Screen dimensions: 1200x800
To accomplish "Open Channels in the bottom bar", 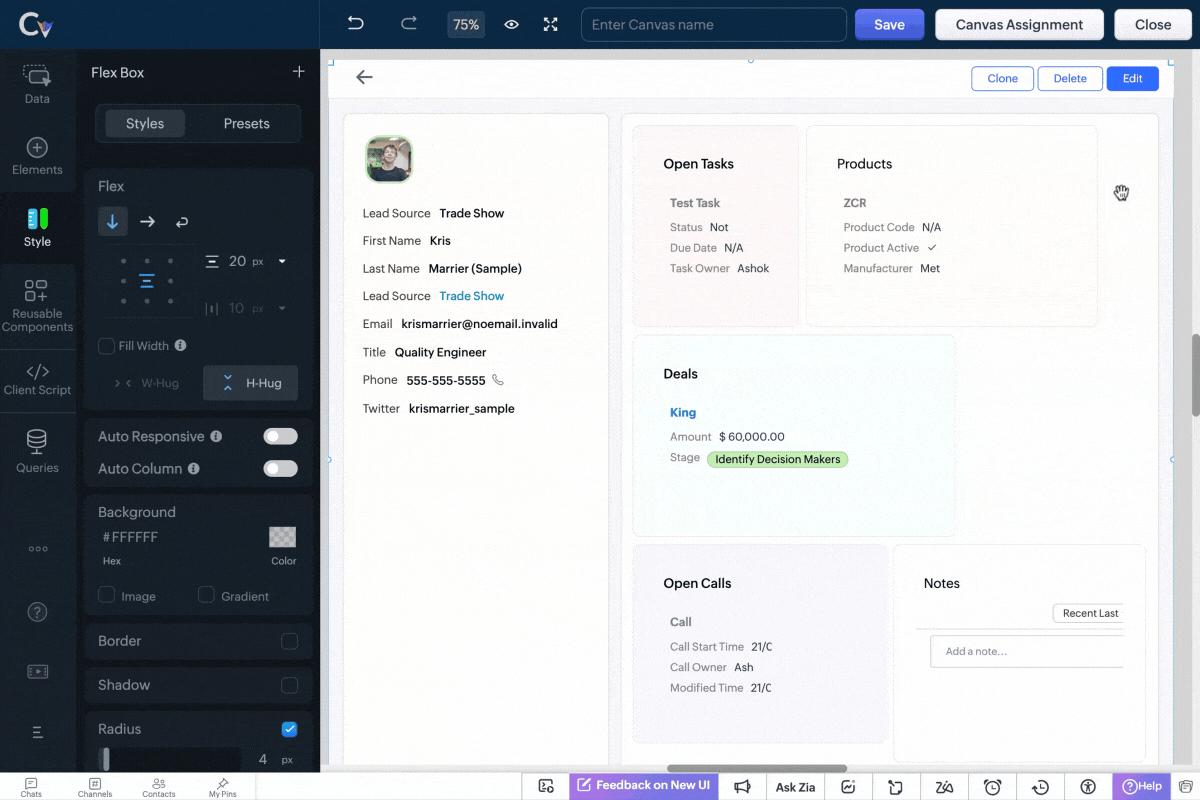I will click(95, 787).
